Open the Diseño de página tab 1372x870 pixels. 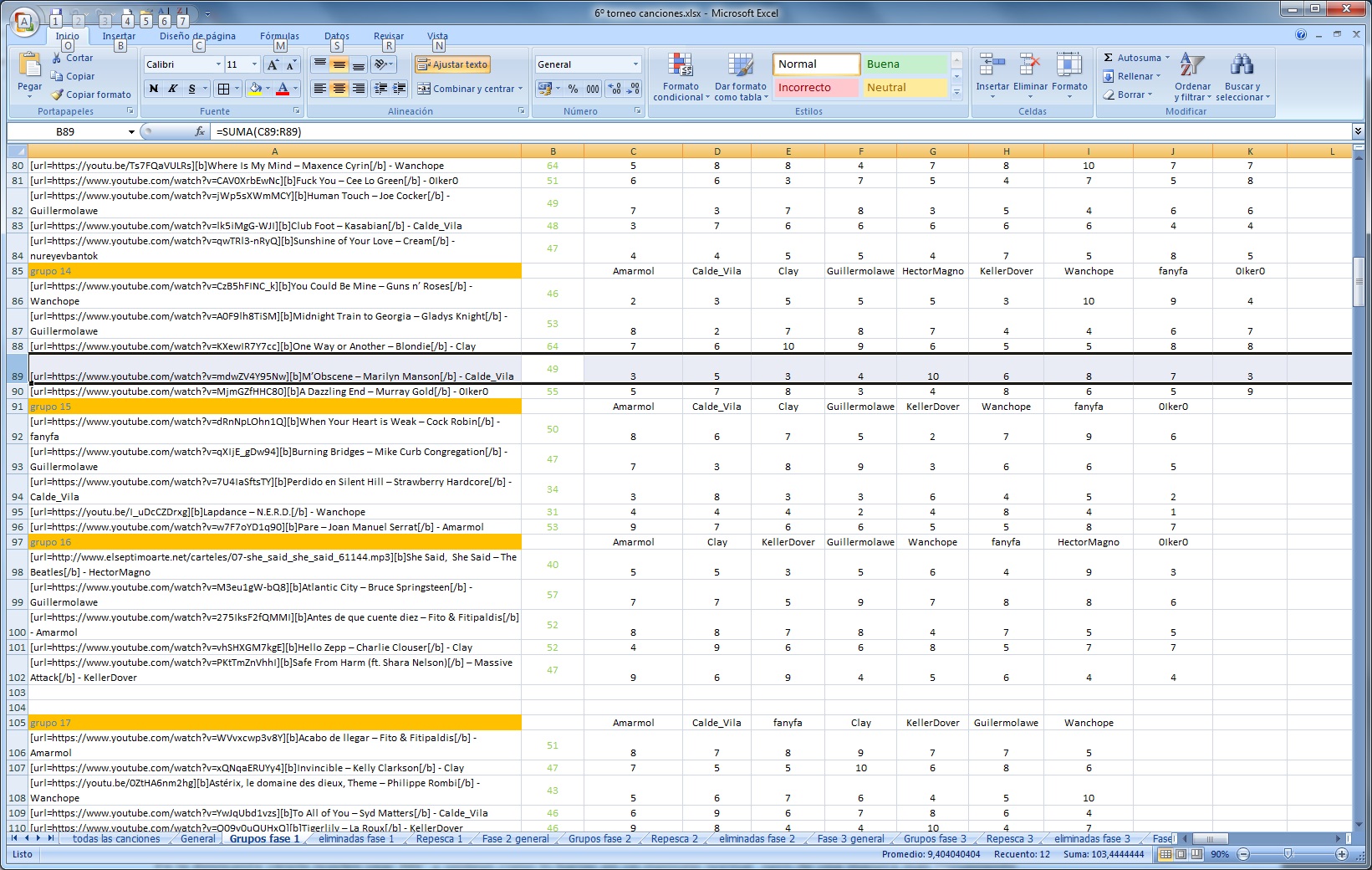(197, 36)
